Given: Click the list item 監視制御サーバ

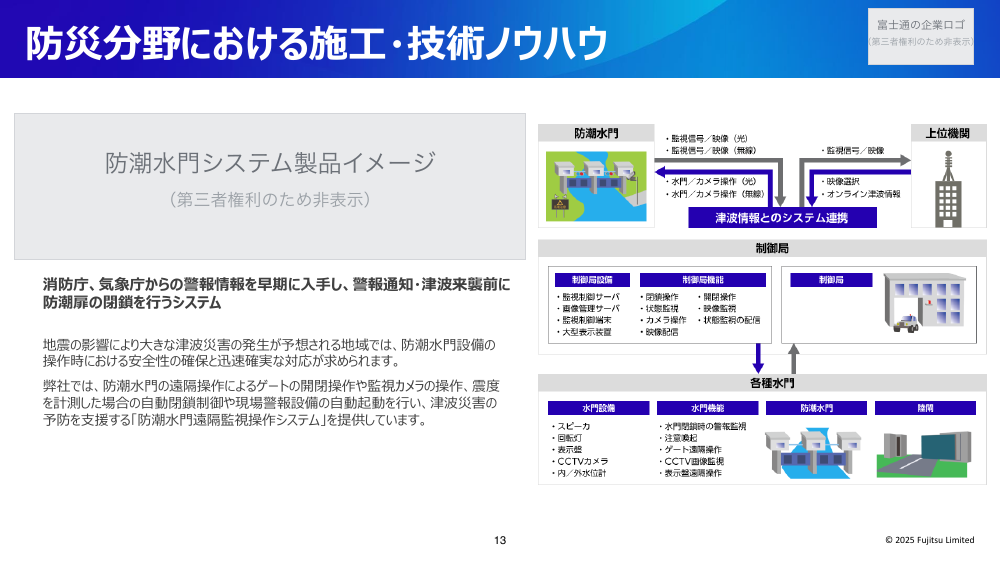Looking at the screenshot, I should point(588,297).
